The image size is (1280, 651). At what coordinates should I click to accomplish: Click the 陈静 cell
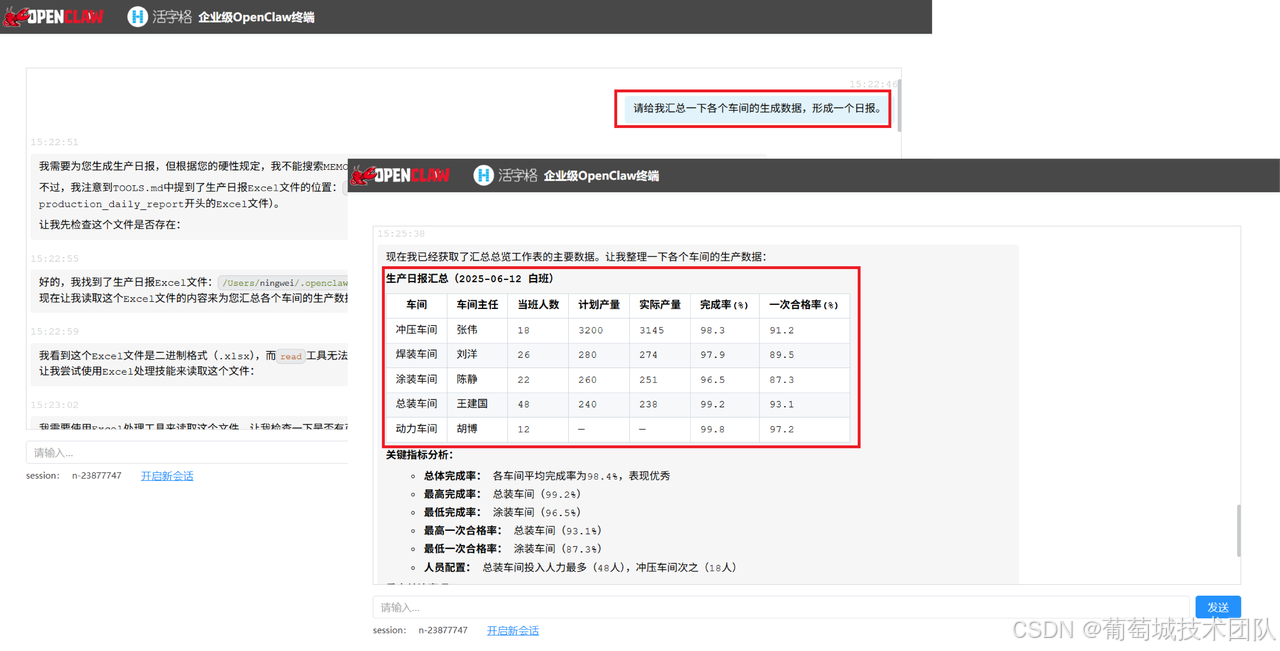click(x=477, y=380)
